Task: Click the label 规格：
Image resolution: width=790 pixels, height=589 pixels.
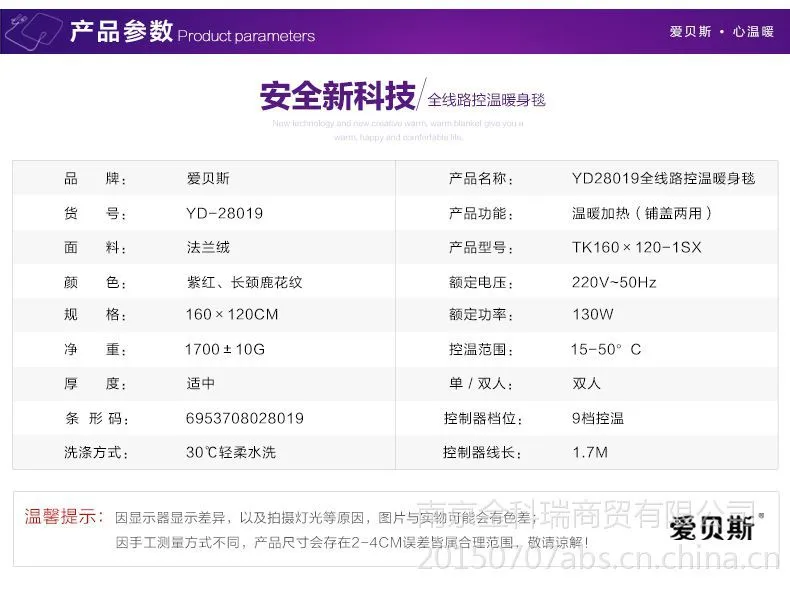Action: coord(95,314)
